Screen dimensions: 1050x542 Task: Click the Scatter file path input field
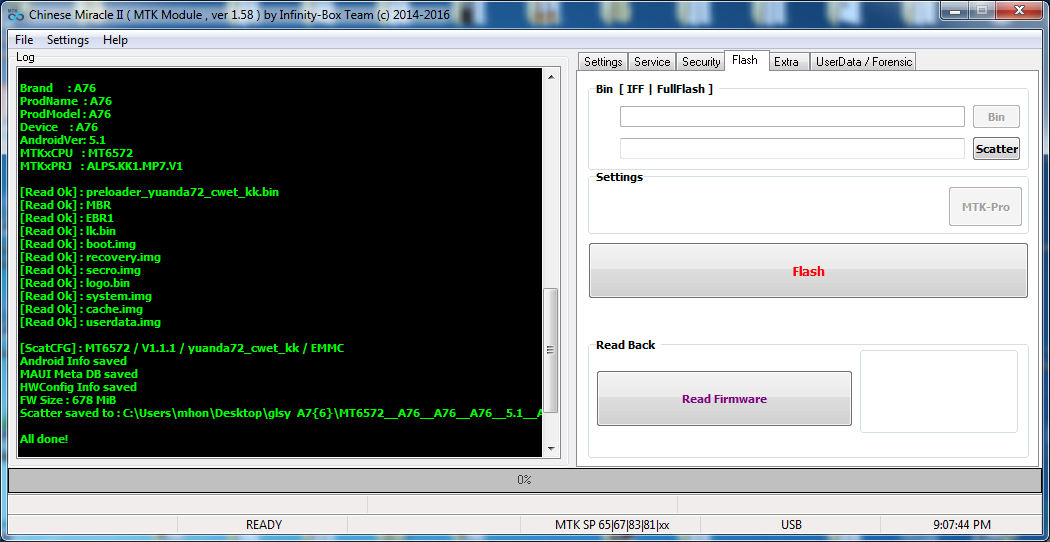[792, 149]
